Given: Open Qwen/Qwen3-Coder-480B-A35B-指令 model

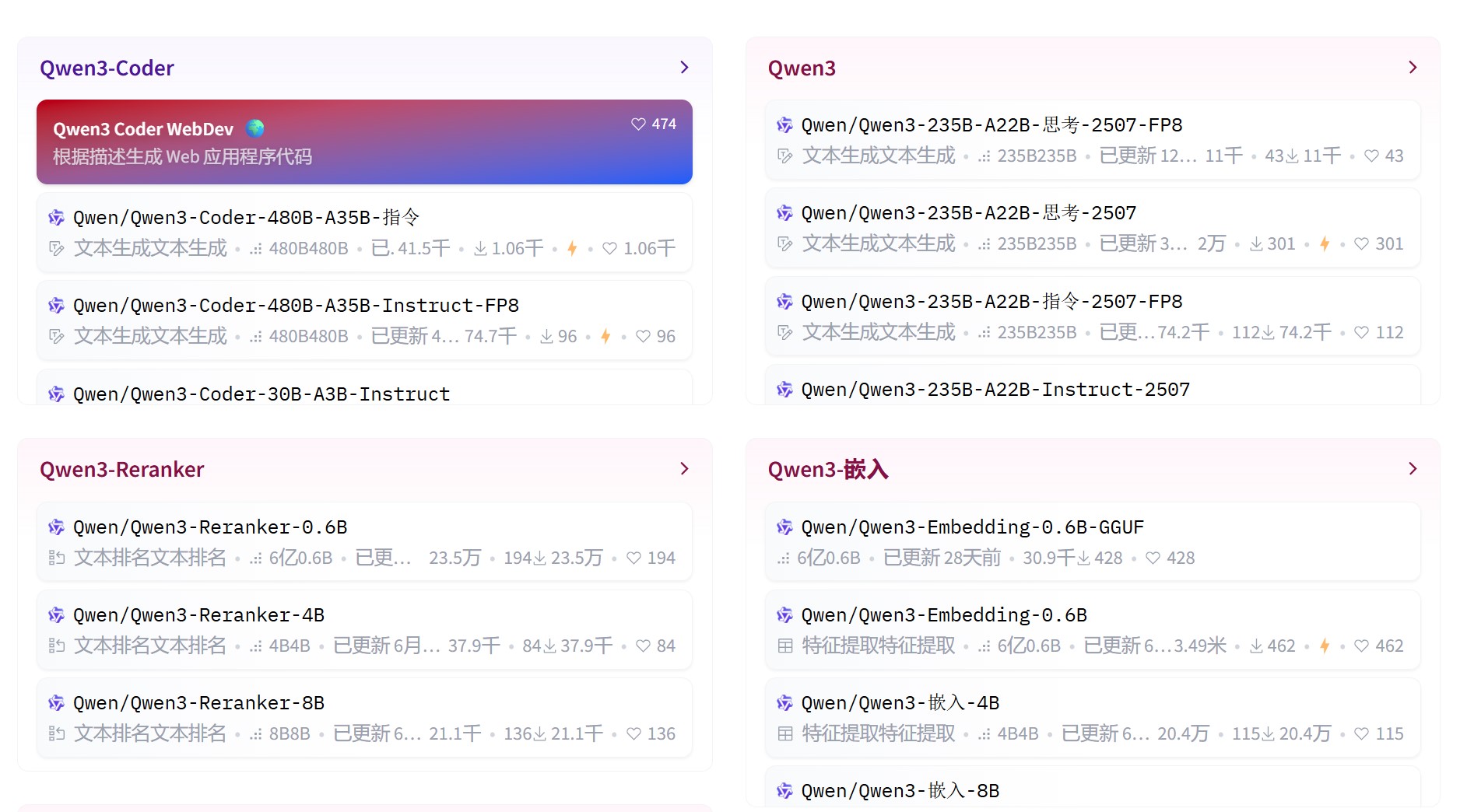Looking at the screenshot, I should (x=246, y=218).
